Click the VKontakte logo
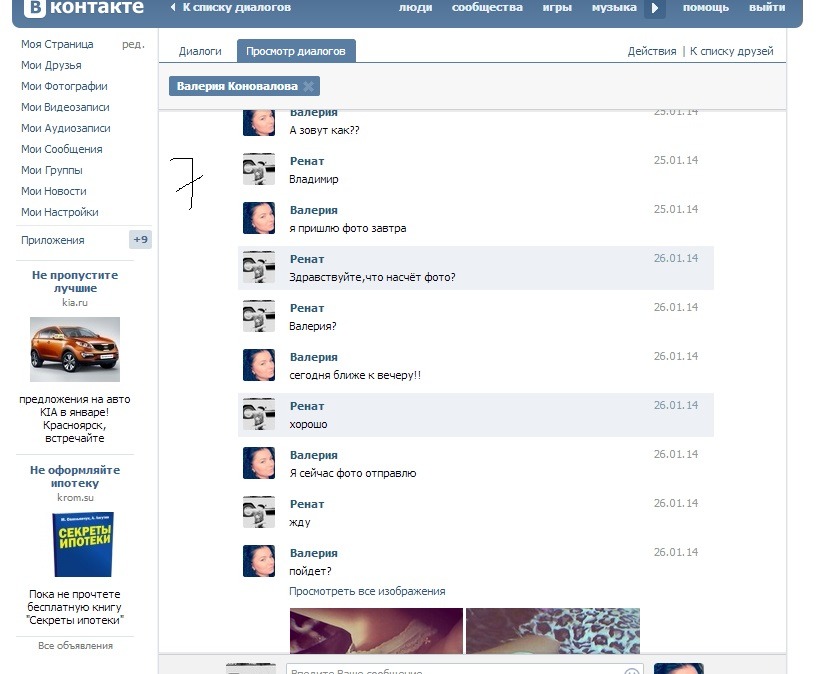821x674 pixels. [x=84, y=8]
